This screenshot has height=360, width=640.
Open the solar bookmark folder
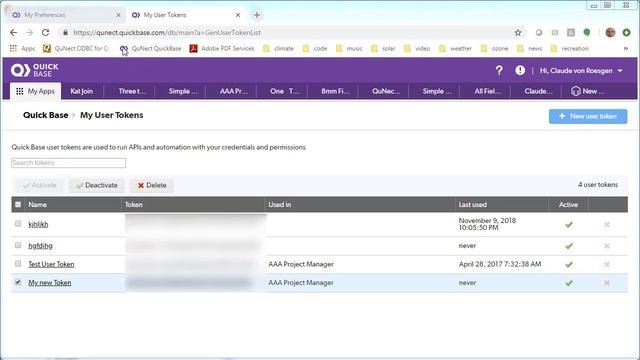click(x=383, y=48)
